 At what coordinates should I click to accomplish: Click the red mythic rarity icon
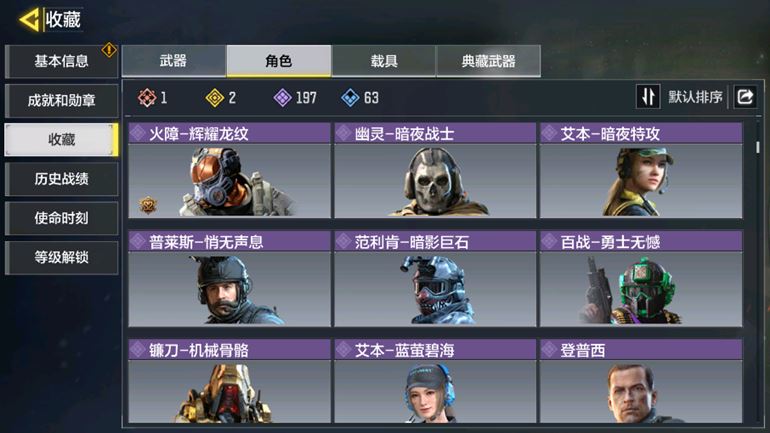pos(147,98)
